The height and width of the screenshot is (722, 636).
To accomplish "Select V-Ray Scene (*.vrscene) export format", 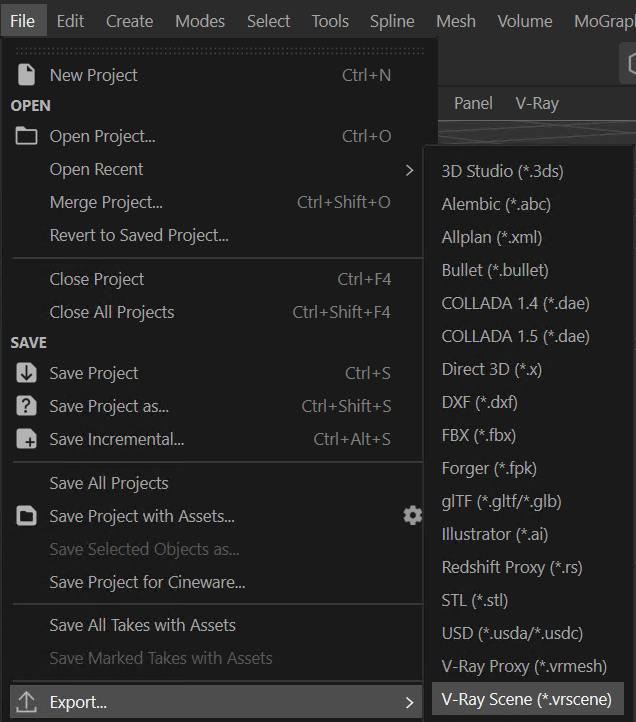I will pos(527,698).
